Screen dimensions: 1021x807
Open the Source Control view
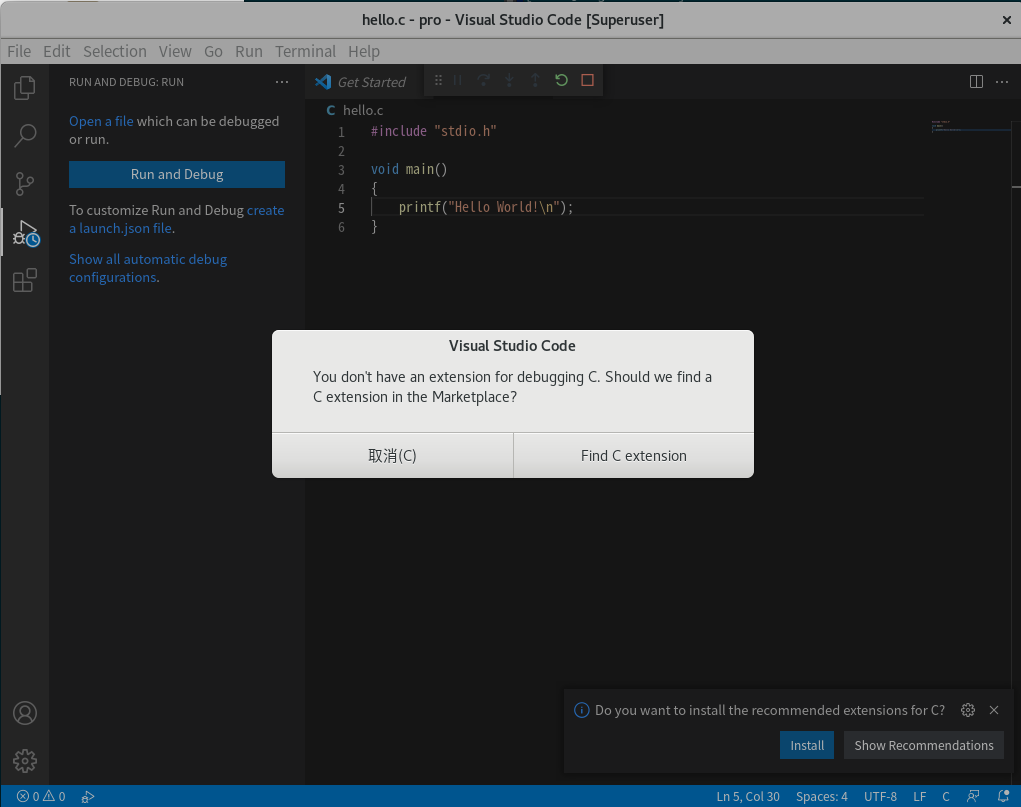tap(25, 184)
